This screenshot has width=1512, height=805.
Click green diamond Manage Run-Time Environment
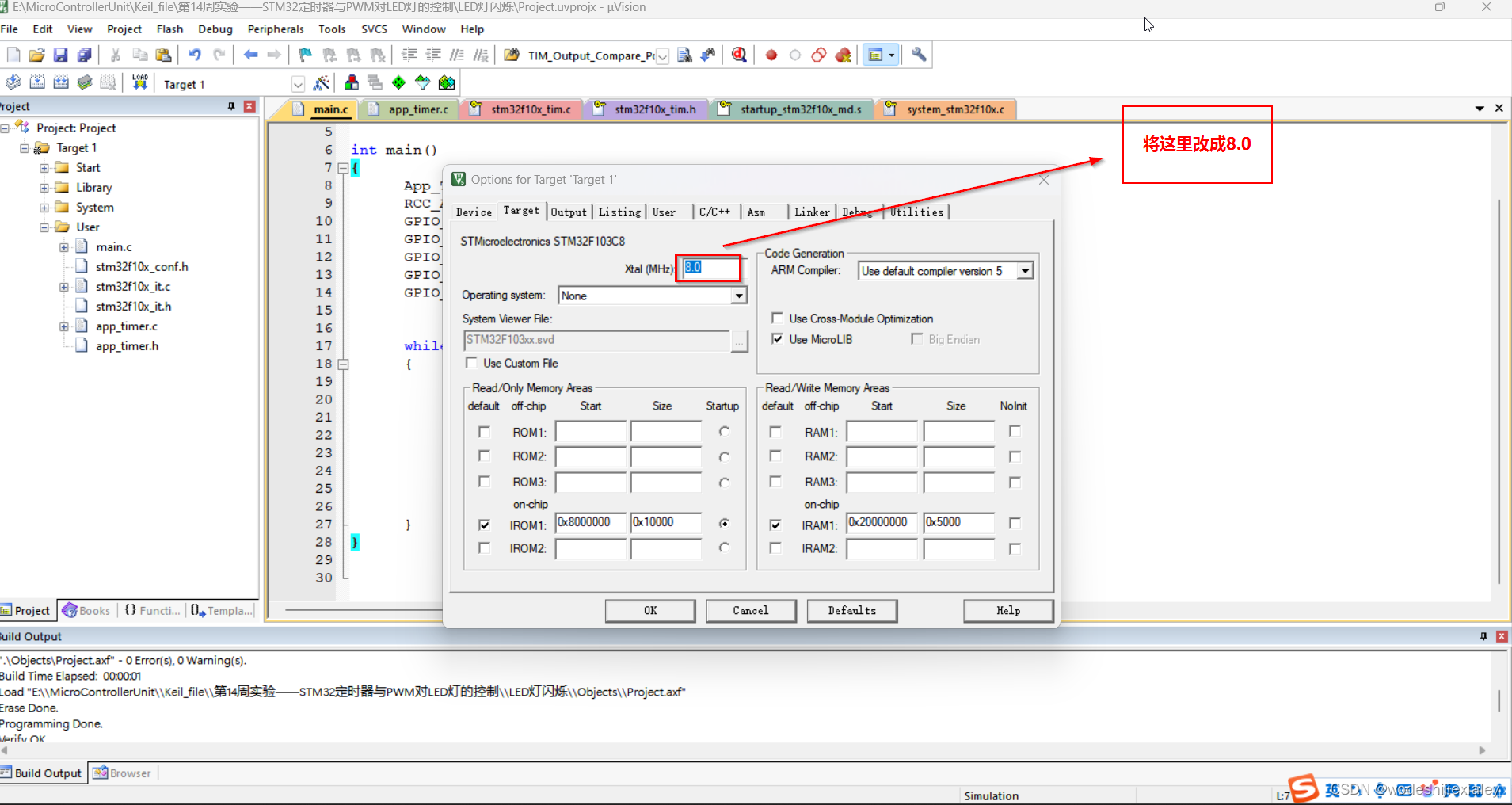pyautogui.click(x=399, y=82)
